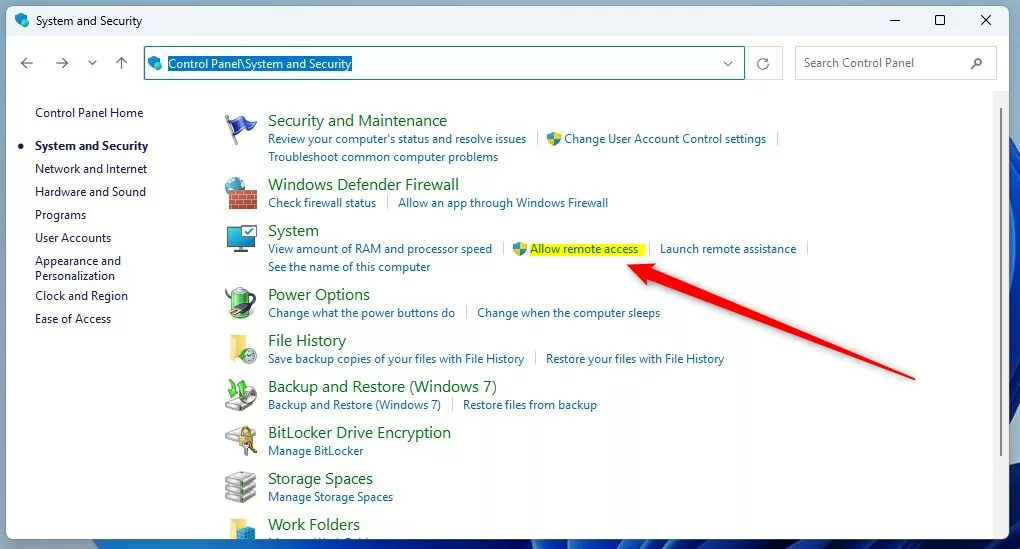Select System and Security in the sidebar
Image resolution: width=1020 pixels, height=549 pixels.
point(92,146)
